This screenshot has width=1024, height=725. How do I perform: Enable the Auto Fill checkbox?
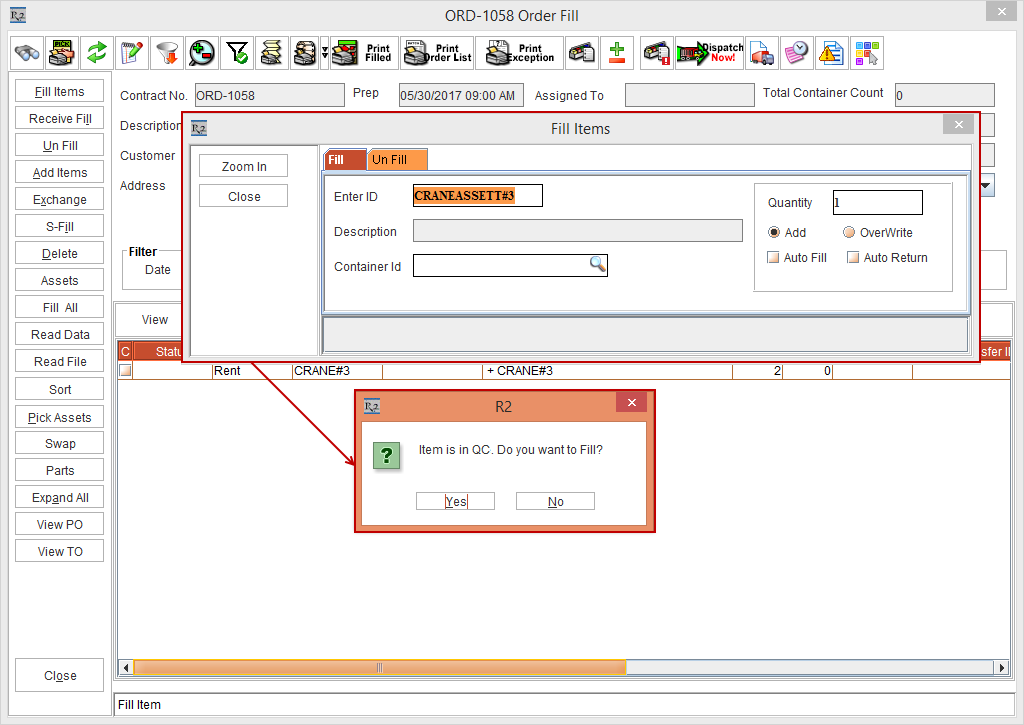click(773, 257)
